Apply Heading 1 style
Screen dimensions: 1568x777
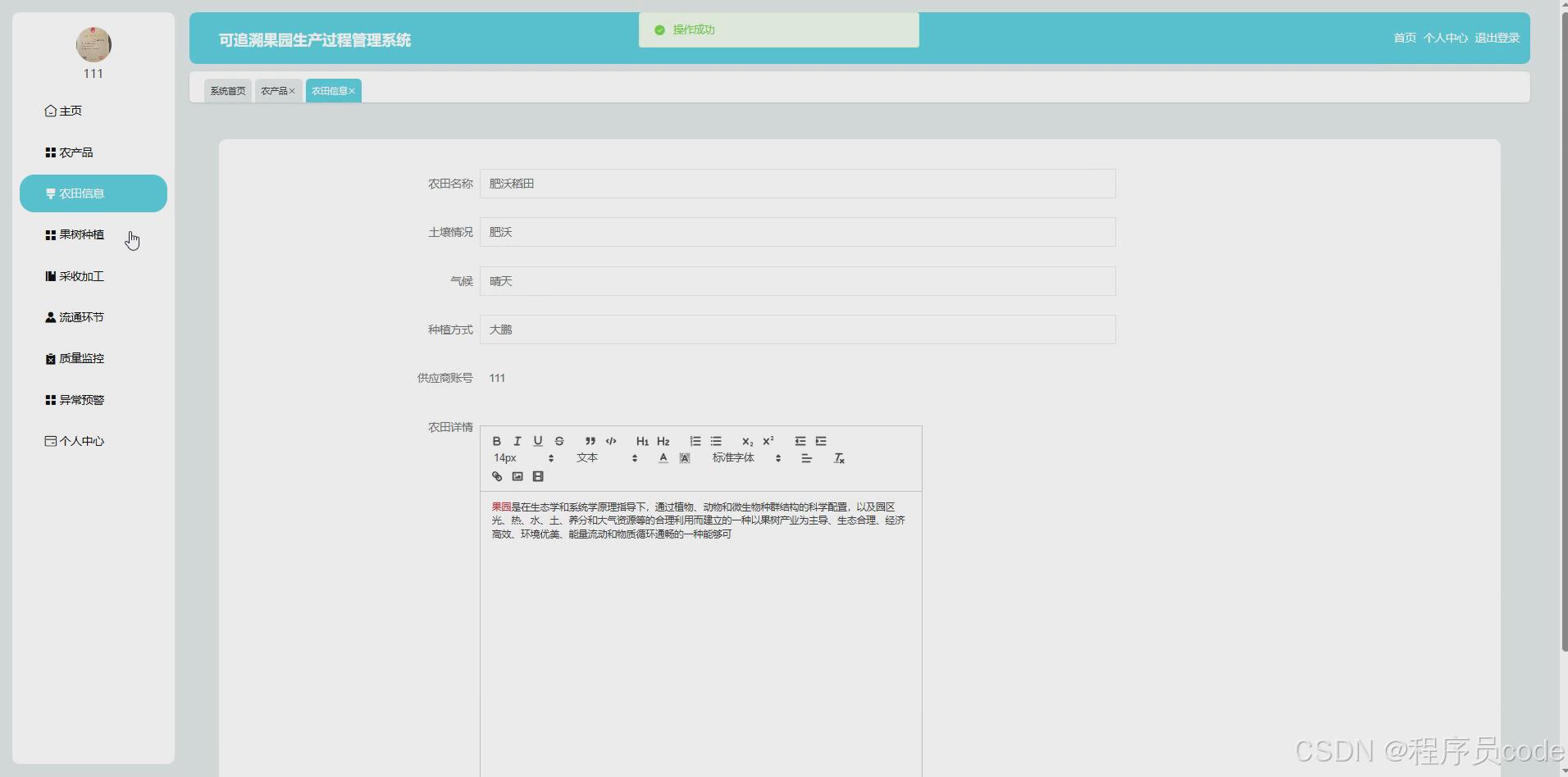[642, 441]
